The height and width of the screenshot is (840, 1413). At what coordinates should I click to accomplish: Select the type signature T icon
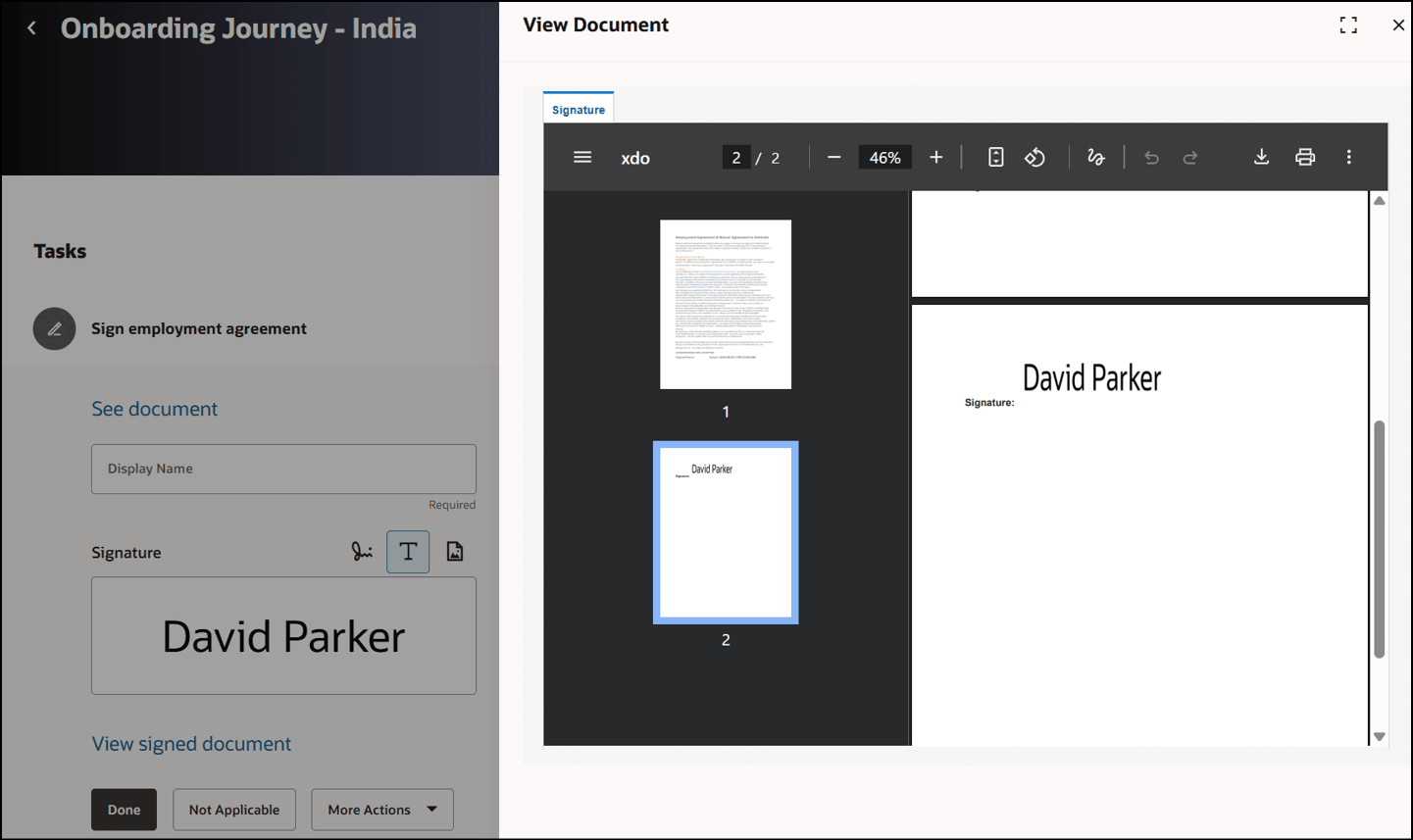(408, 552)
